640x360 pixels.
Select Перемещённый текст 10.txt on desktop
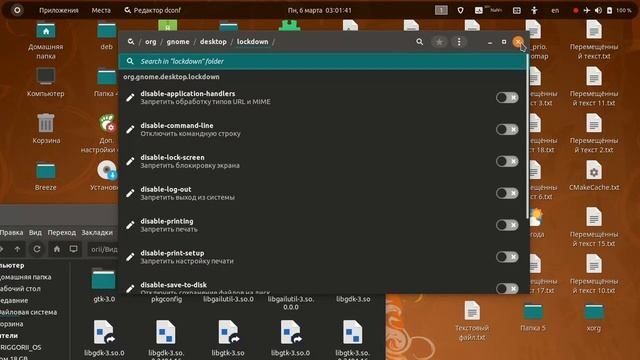(594, 274)
